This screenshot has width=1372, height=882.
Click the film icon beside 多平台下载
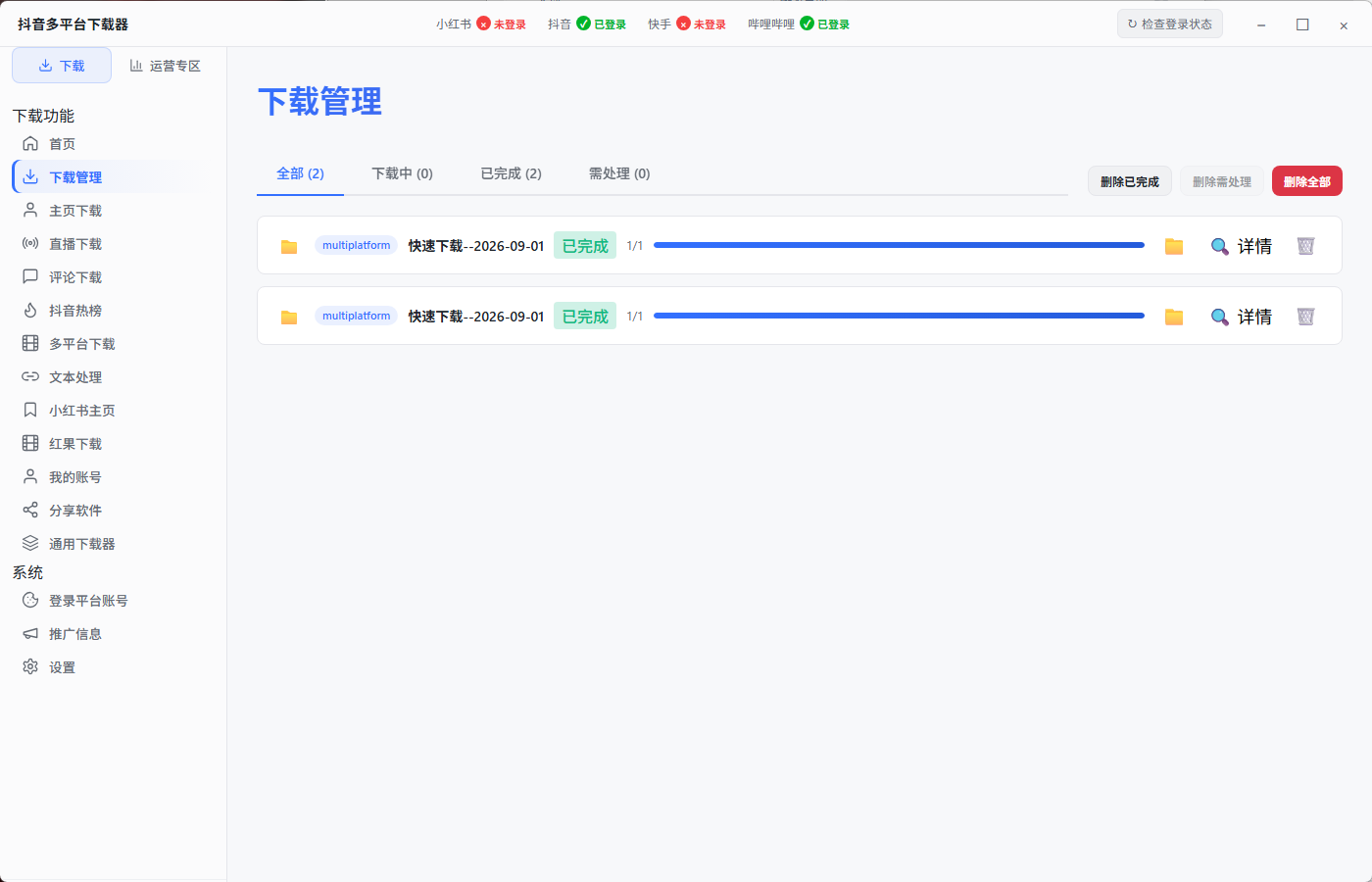point(30,344)
